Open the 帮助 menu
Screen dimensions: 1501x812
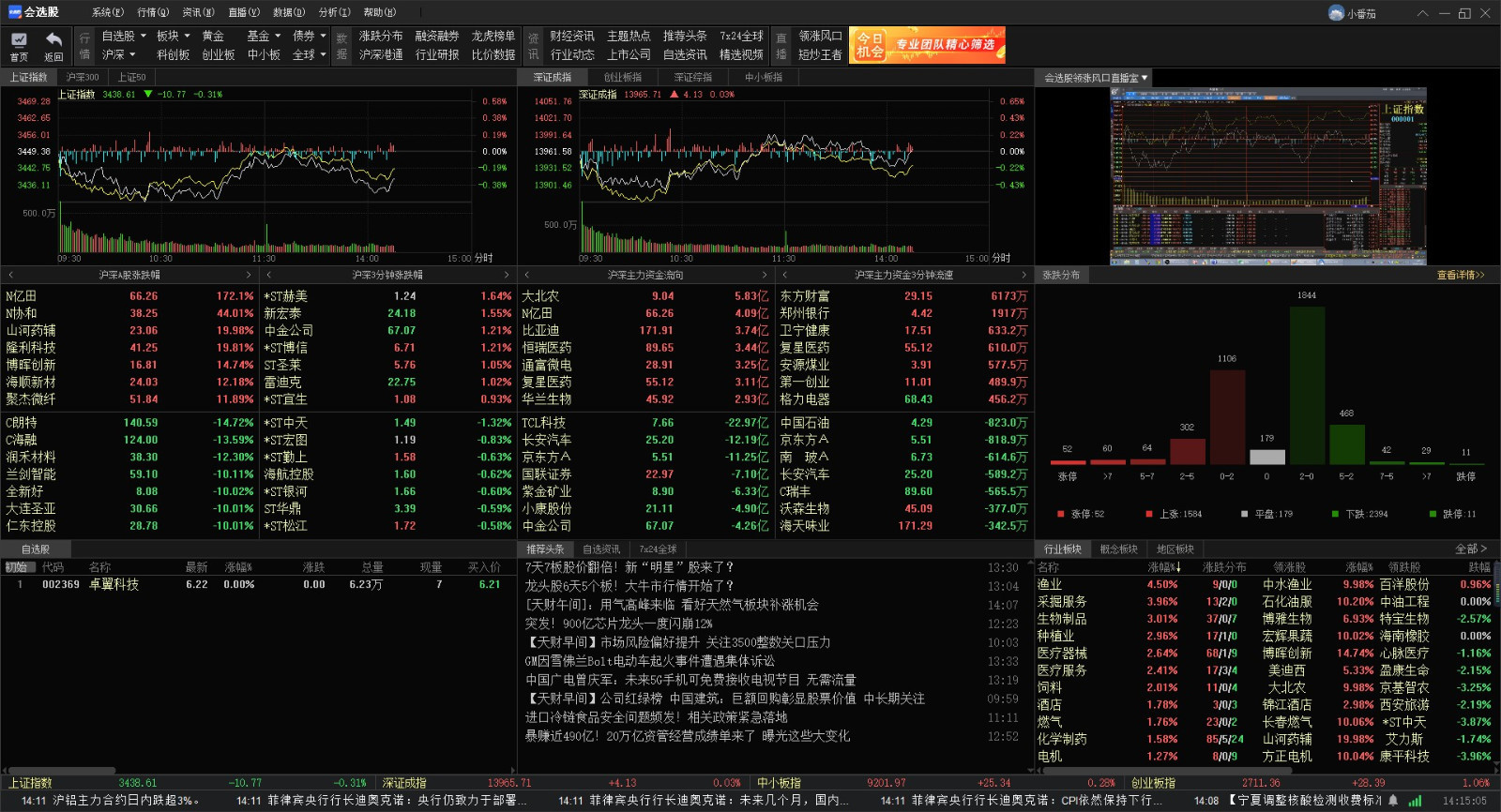pyautogui.click(x=379, y=12)
